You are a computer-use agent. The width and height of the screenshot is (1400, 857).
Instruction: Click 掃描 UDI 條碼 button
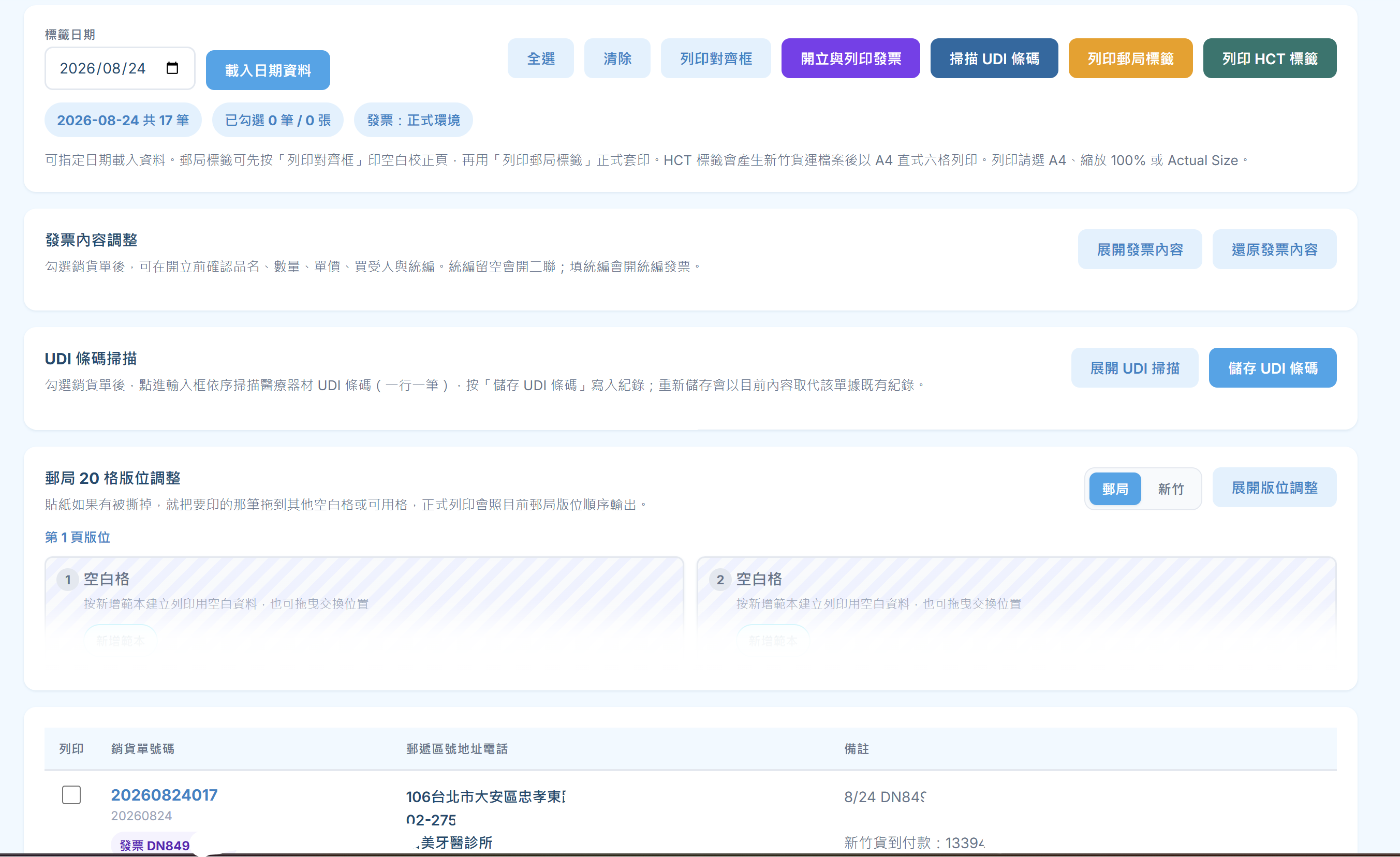coord(994,58)
